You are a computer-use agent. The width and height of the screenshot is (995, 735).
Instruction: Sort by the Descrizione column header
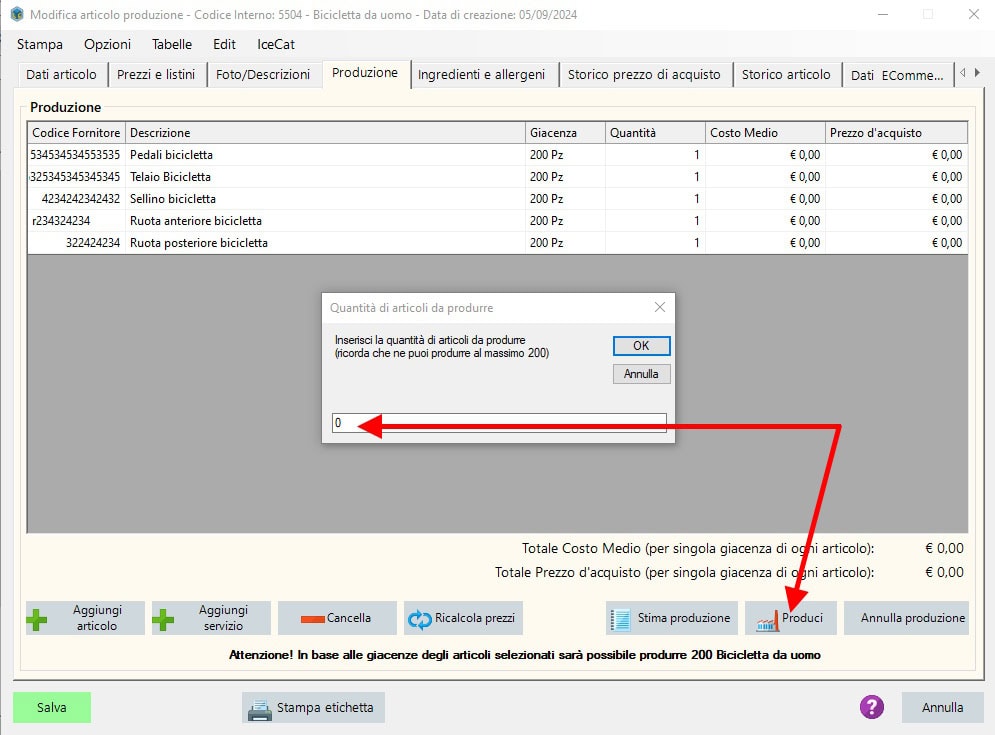tap(326, 133)
